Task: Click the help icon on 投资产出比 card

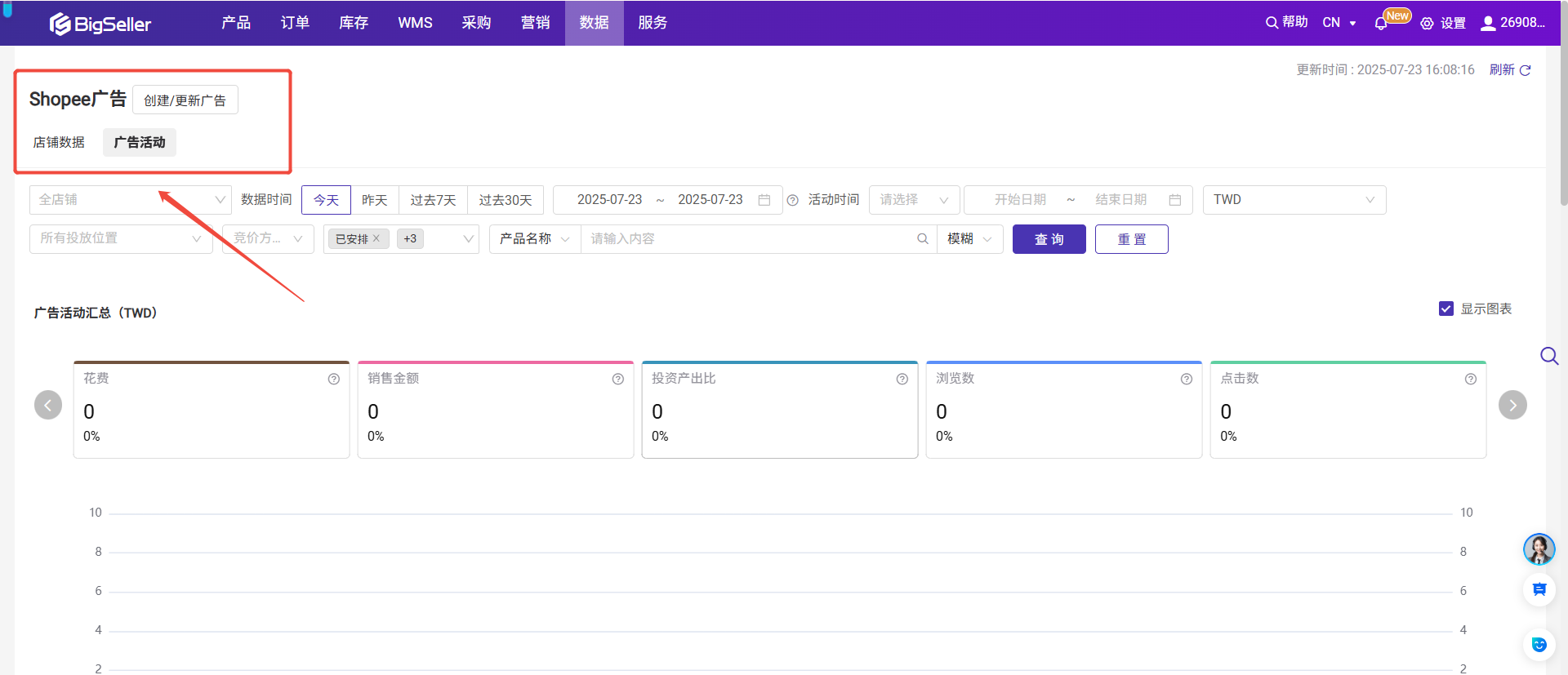Action: (902, 379)
